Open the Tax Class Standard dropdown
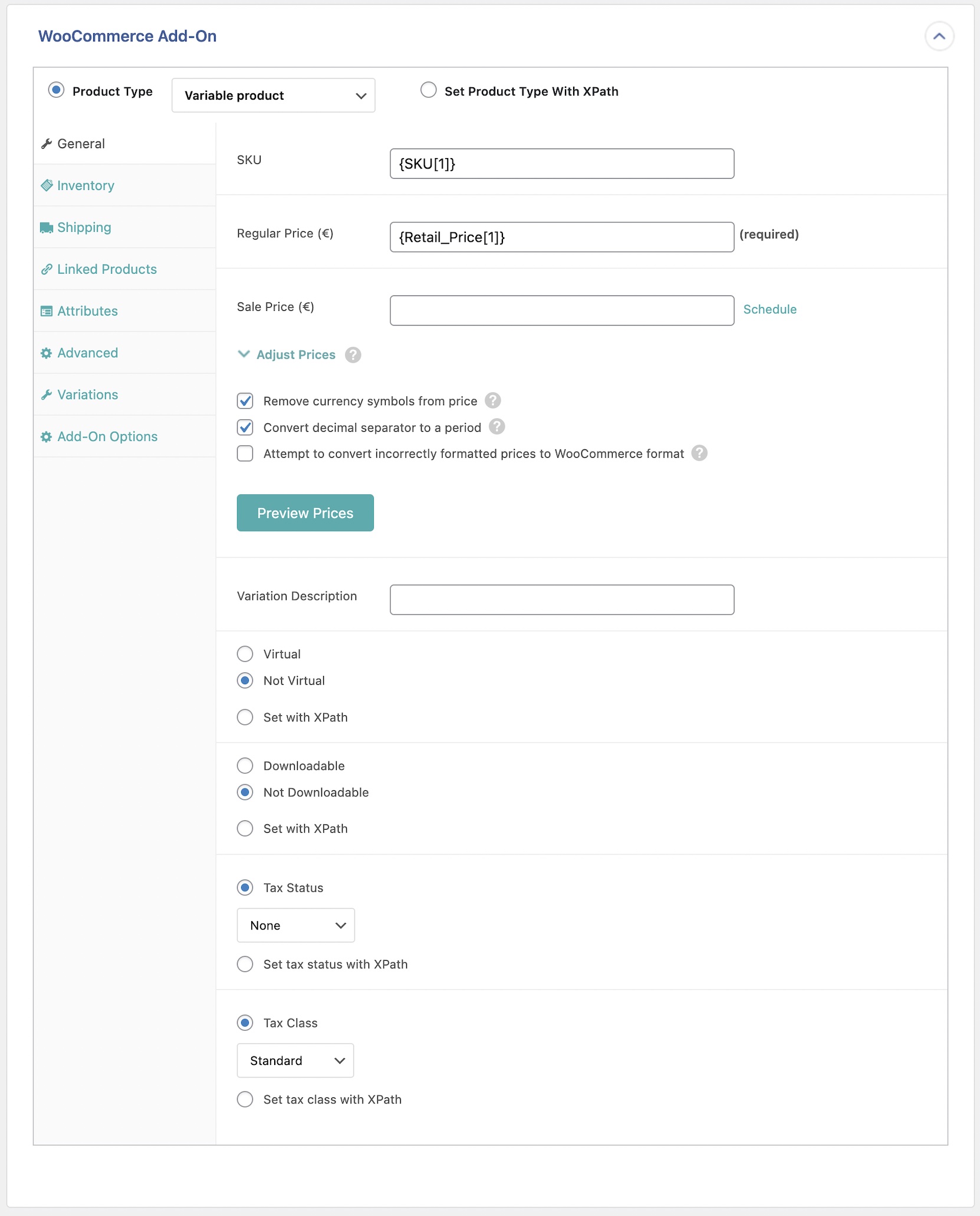 tap(295, 1060)
